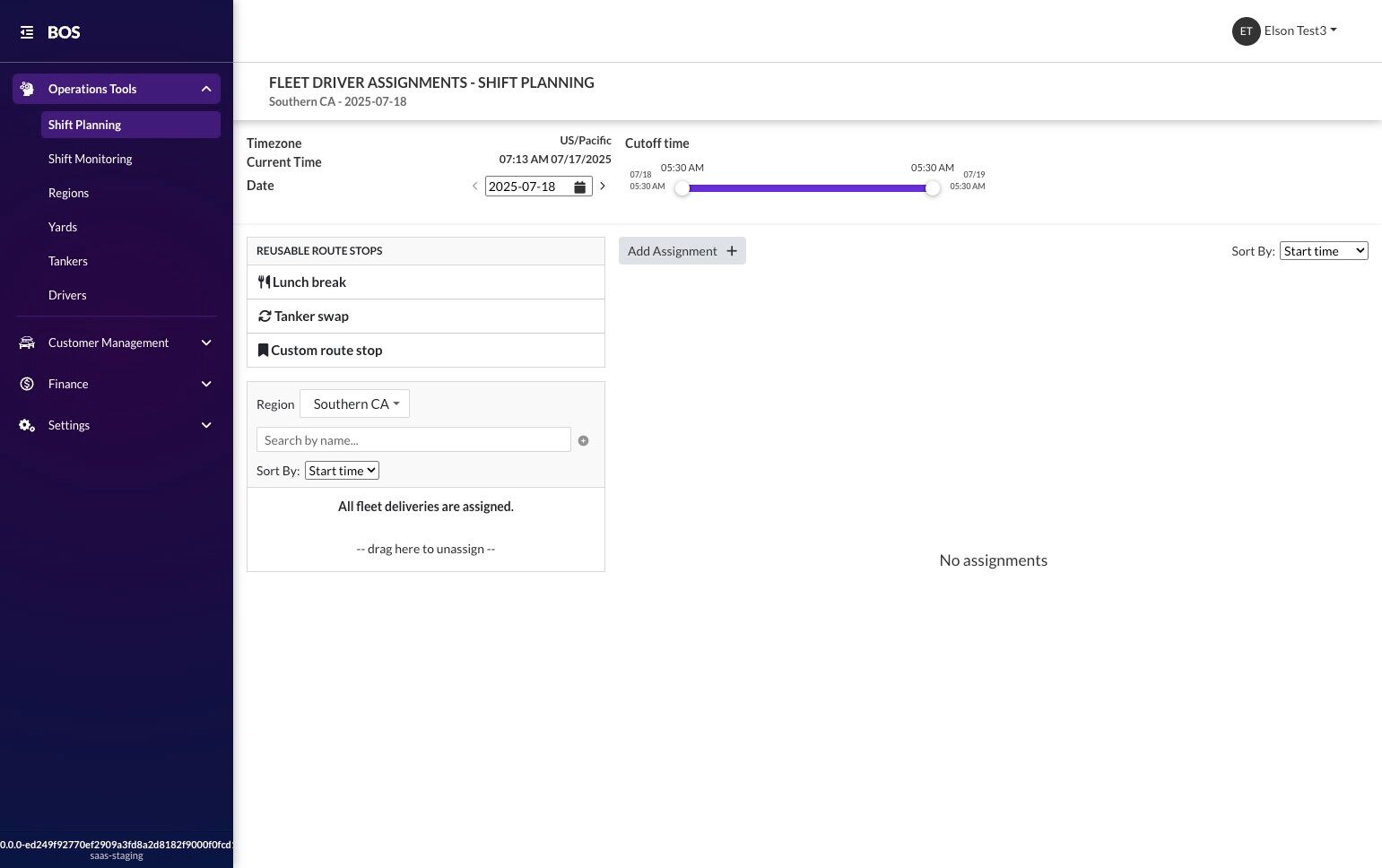Open deliveries Sort By dropdown in left panel
Viewport: 1382px width, 868px height.
point(342,471)
